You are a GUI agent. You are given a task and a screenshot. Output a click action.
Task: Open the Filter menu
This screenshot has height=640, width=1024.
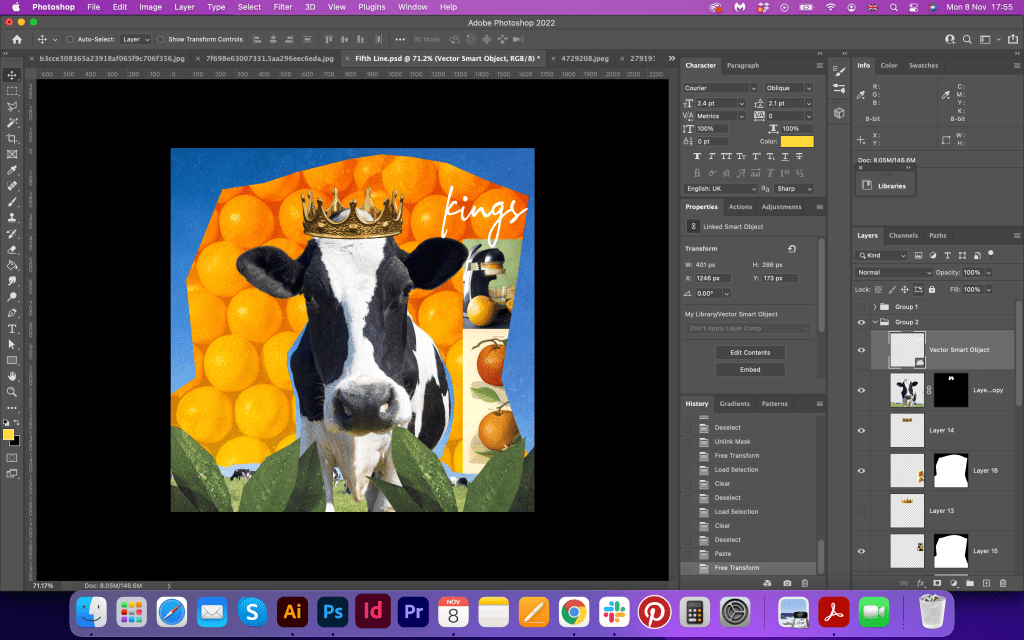coord(283,7)
